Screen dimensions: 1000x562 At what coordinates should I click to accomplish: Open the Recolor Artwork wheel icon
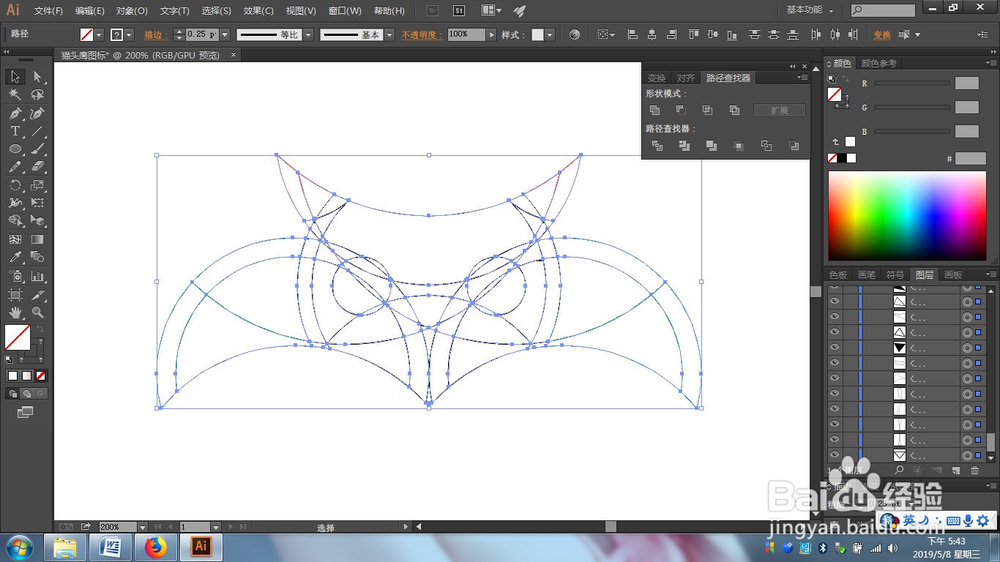[x=575, y=34]
